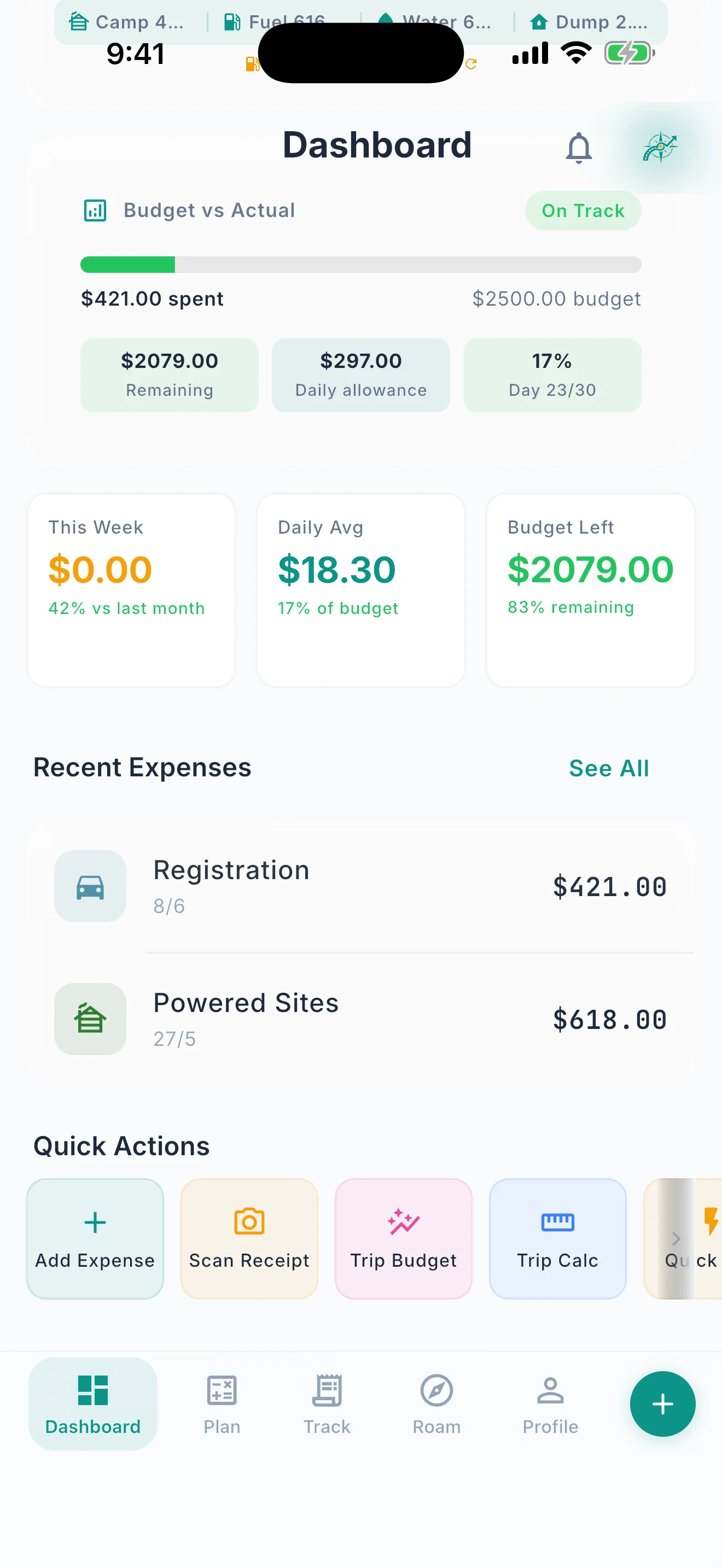Image resolution: width=722 pixels, height=1568 pixels.
Task: Tap See All recent expenses
Action: [609, 768]
